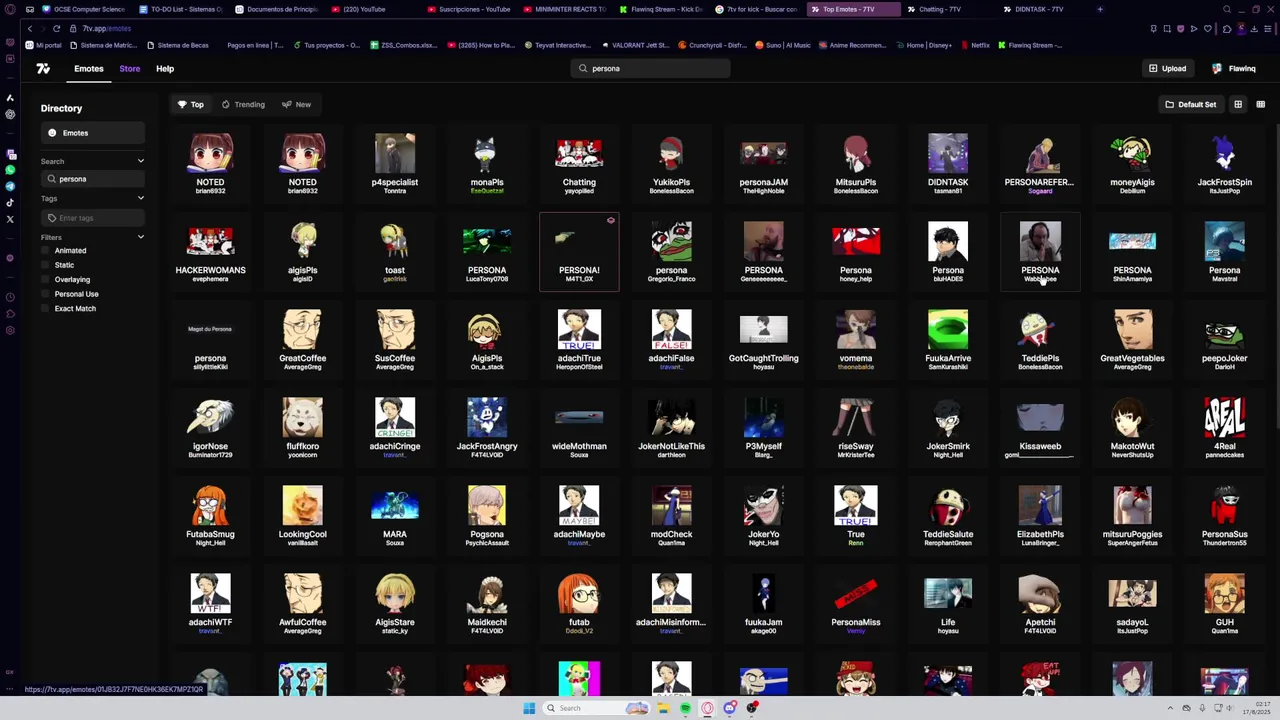
Task: Click the Upload button
Action: click(x=1167, y=69)
